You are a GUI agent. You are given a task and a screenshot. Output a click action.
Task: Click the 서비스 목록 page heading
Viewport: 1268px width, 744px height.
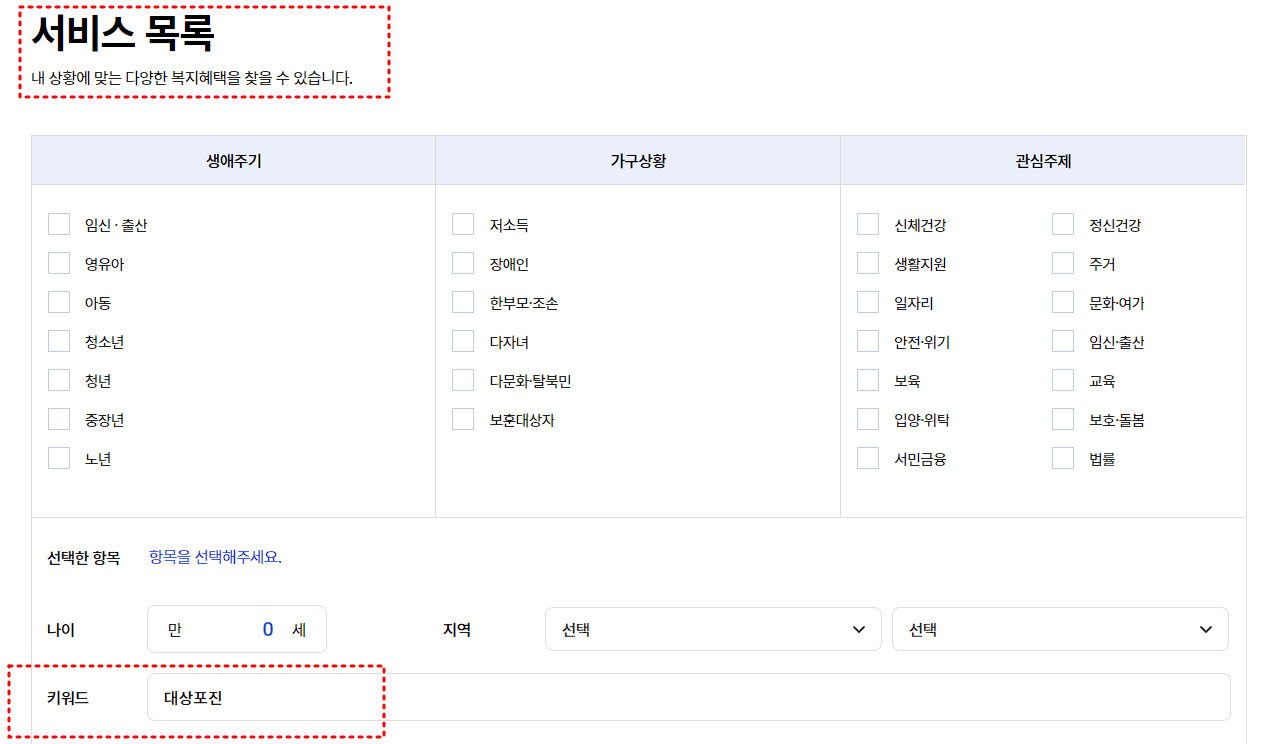pos(123,35)
